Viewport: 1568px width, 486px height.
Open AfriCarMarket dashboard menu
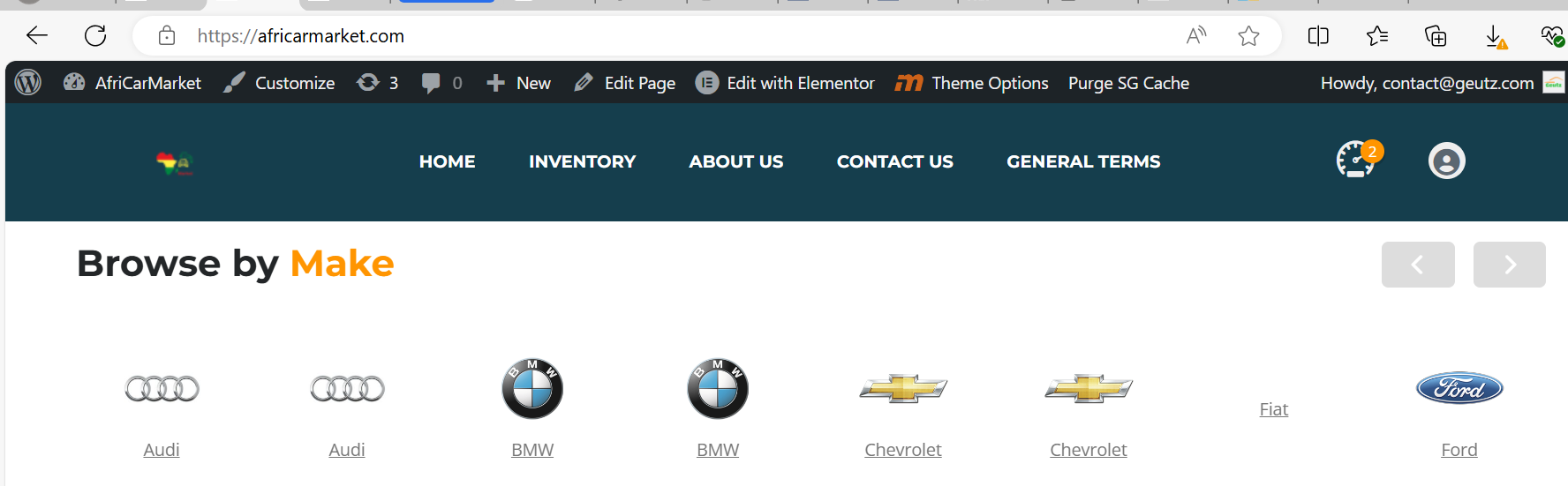pos(132,83)
